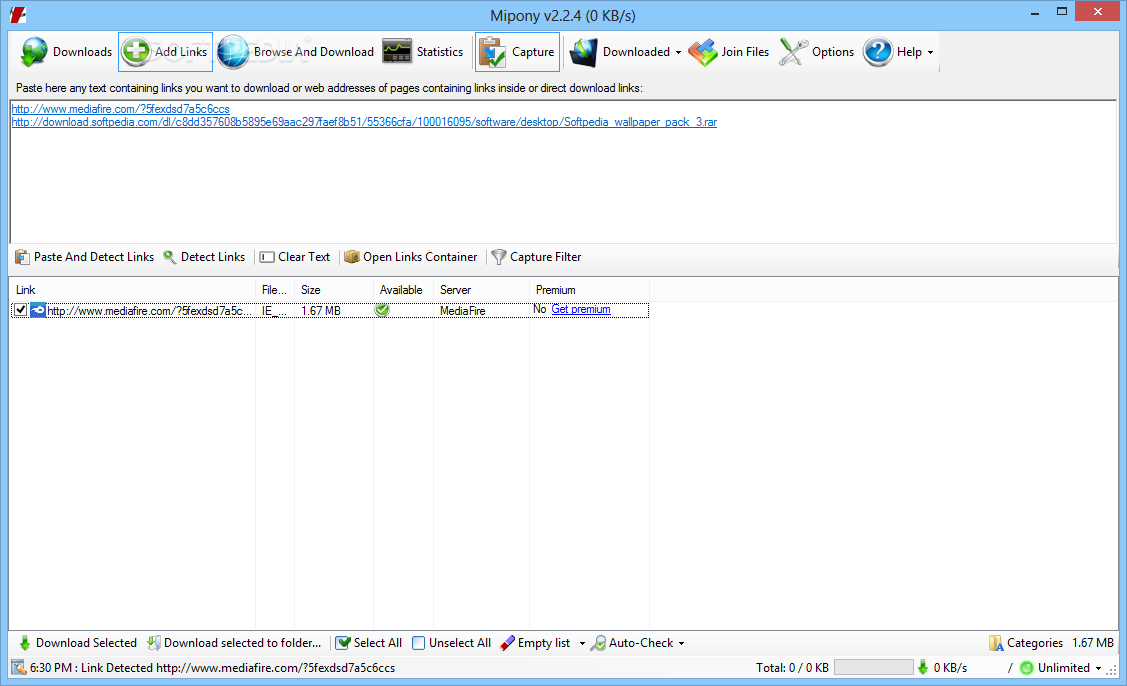Click the Mipony logo in title bar
Screen dimensions: 1127x686
pos(19,14)
